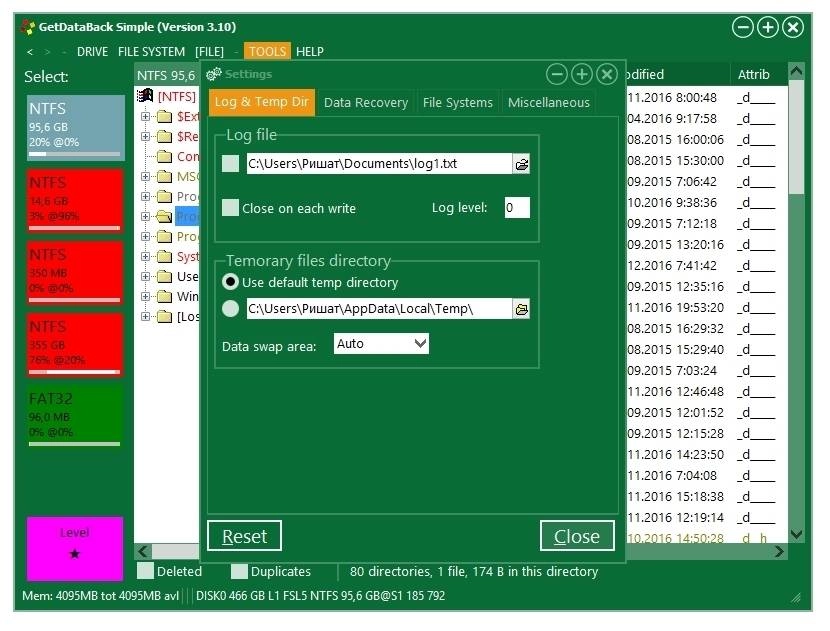Screen dimensions: 830x631
Task: Select the FAT32 96,0 MB partition tile
Action: 75,417
